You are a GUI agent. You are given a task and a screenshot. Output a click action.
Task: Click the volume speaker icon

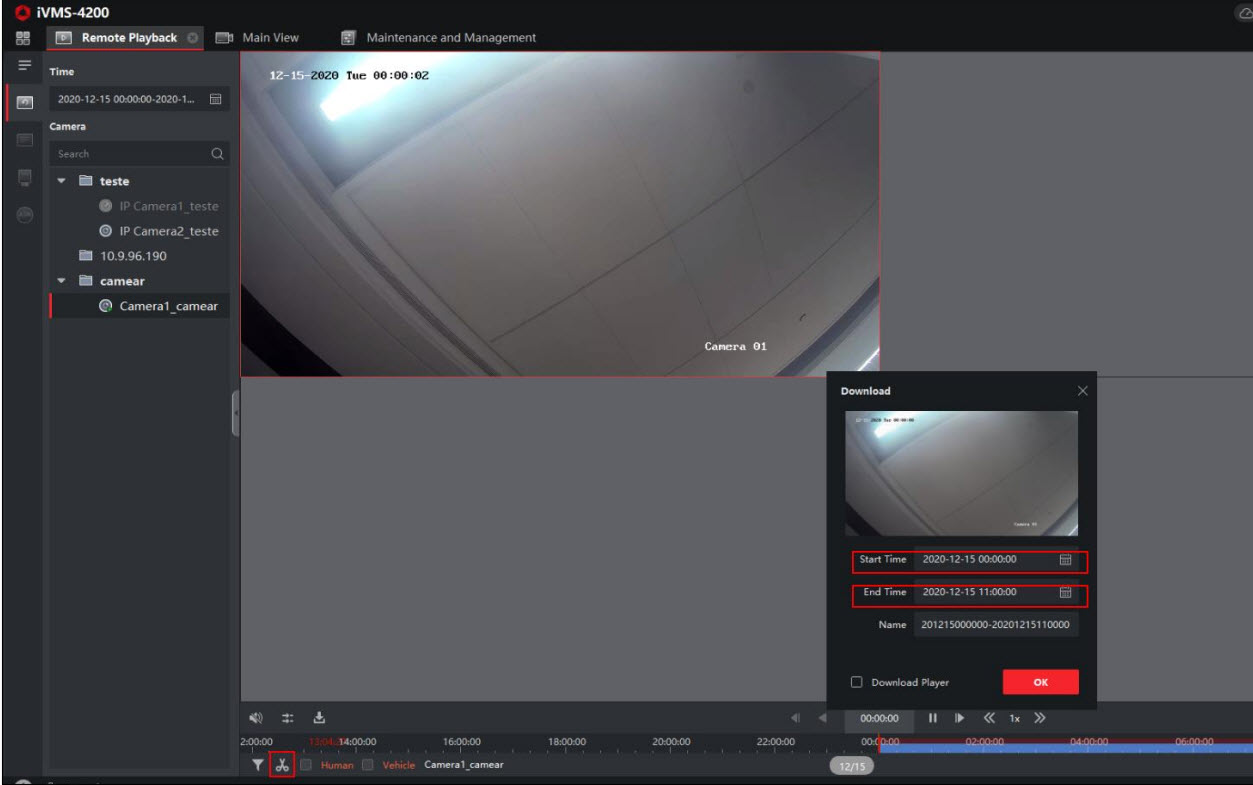[x=258, y=717]
